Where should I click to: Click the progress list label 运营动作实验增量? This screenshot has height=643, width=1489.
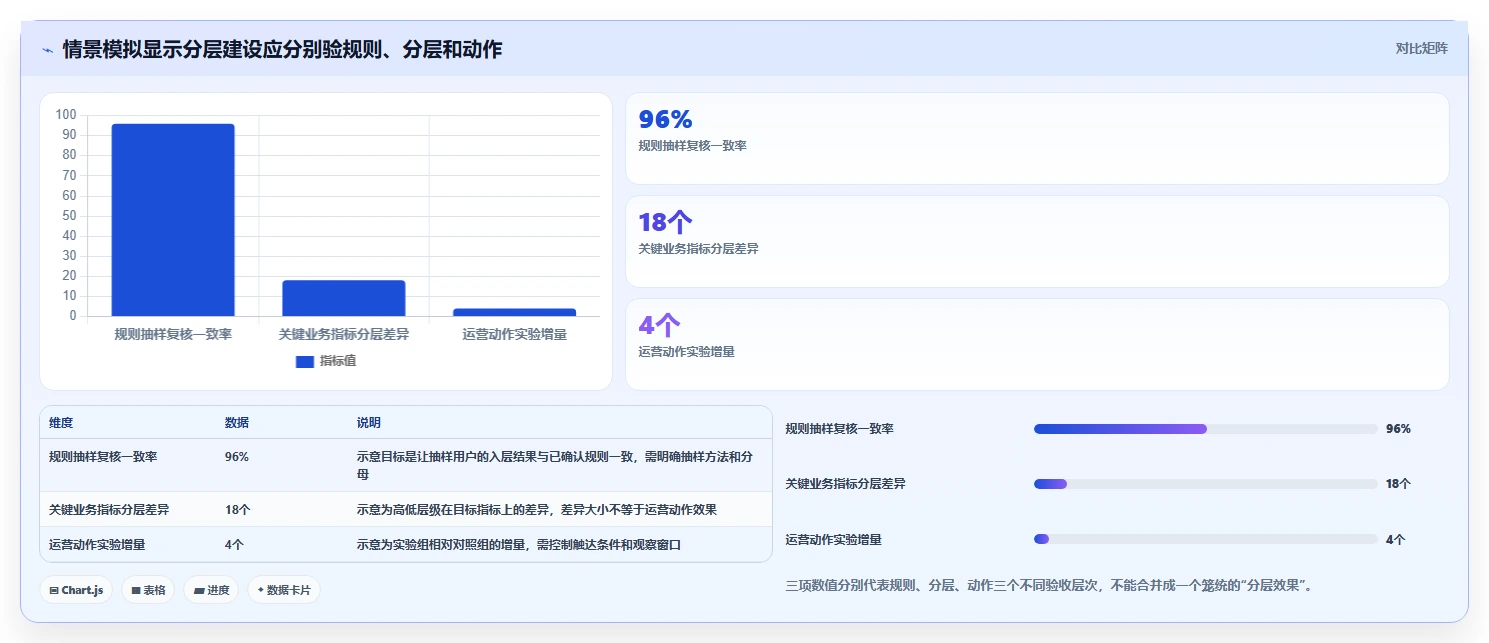click(x=834, y=540)
